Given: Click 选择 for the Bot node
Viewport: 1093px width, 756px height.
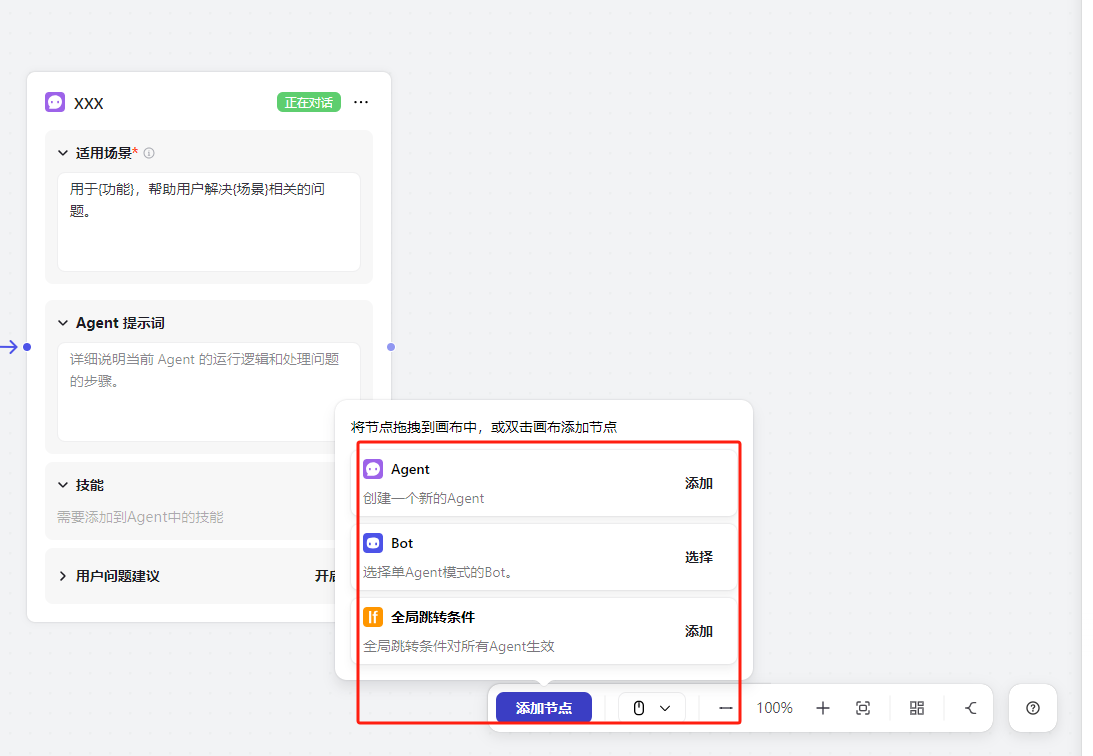Looking at the screenshot, I should point(698,557).
